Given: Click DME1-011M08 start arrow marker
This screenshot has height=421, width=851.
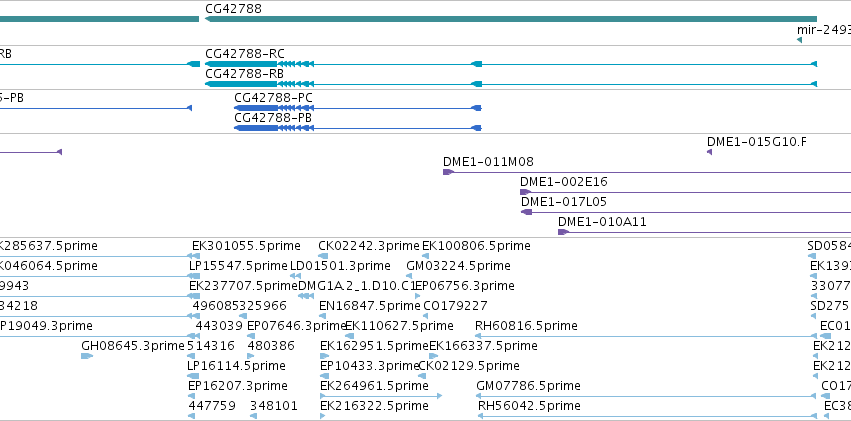Looking at the screenshot, I should [x=448, y=172].
